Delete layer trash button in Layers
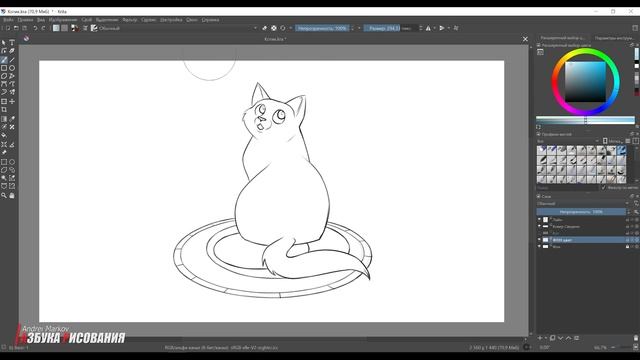The width and height of the screenshot is (640, 360). tap(636, 338)
